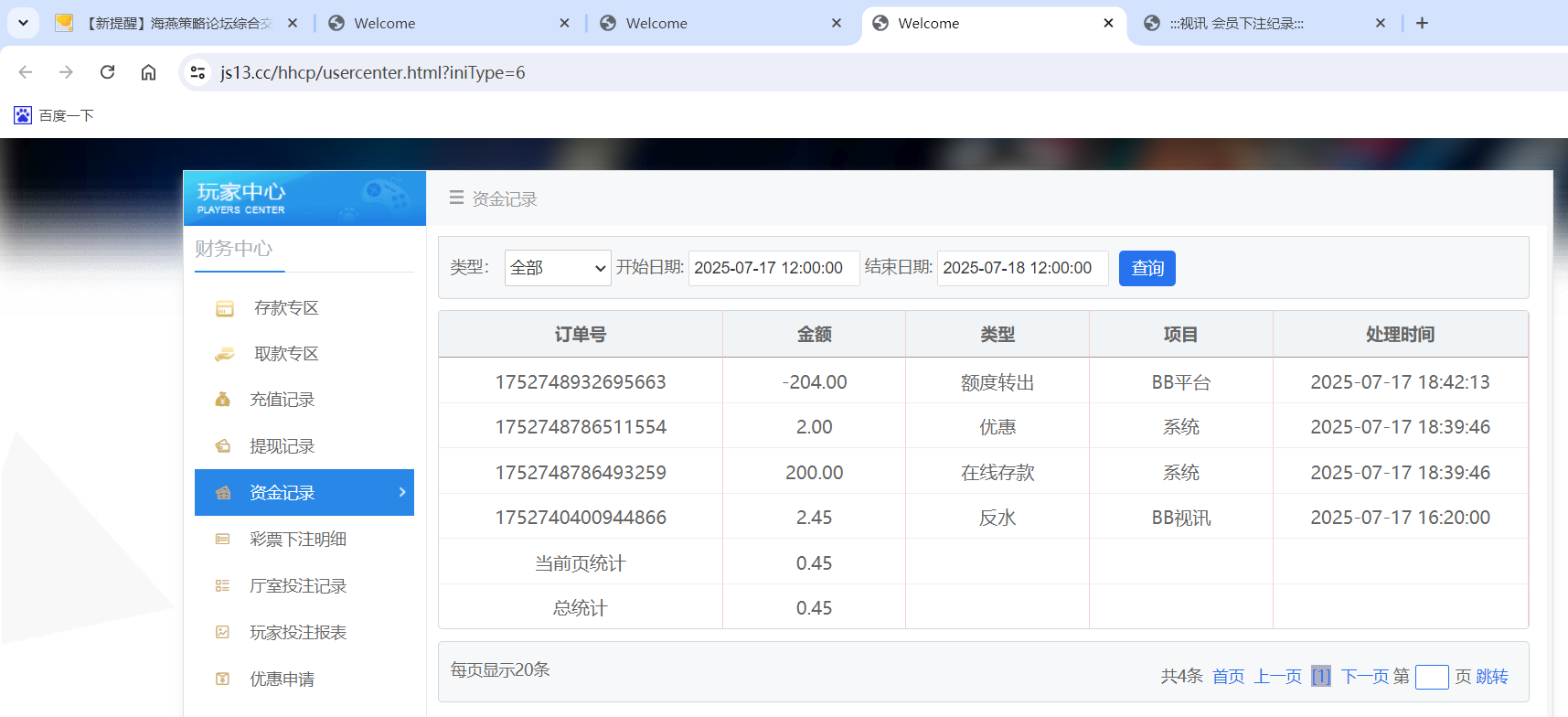Click the player betting report (玩家投注报表) icon
This screenshot has height=717, width=1568.
tap(222, 633)
